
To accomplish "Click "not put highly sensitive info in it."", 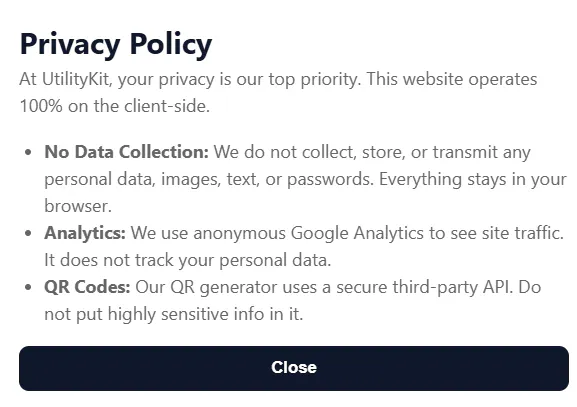I will (x=174, y=314).
